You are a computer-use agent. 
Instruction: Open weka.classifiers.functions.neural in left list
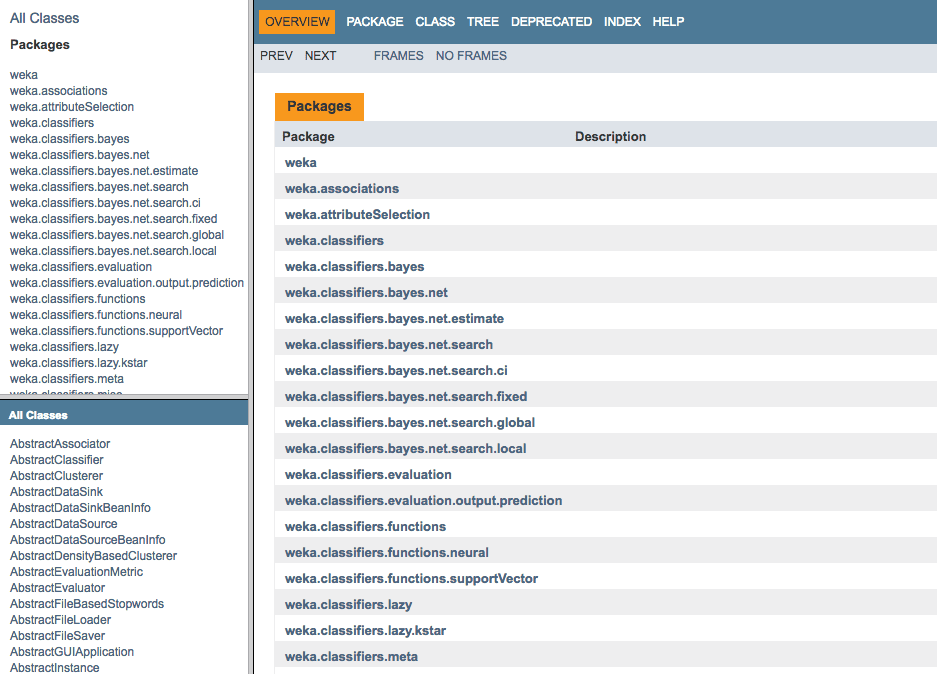point(96,315)
